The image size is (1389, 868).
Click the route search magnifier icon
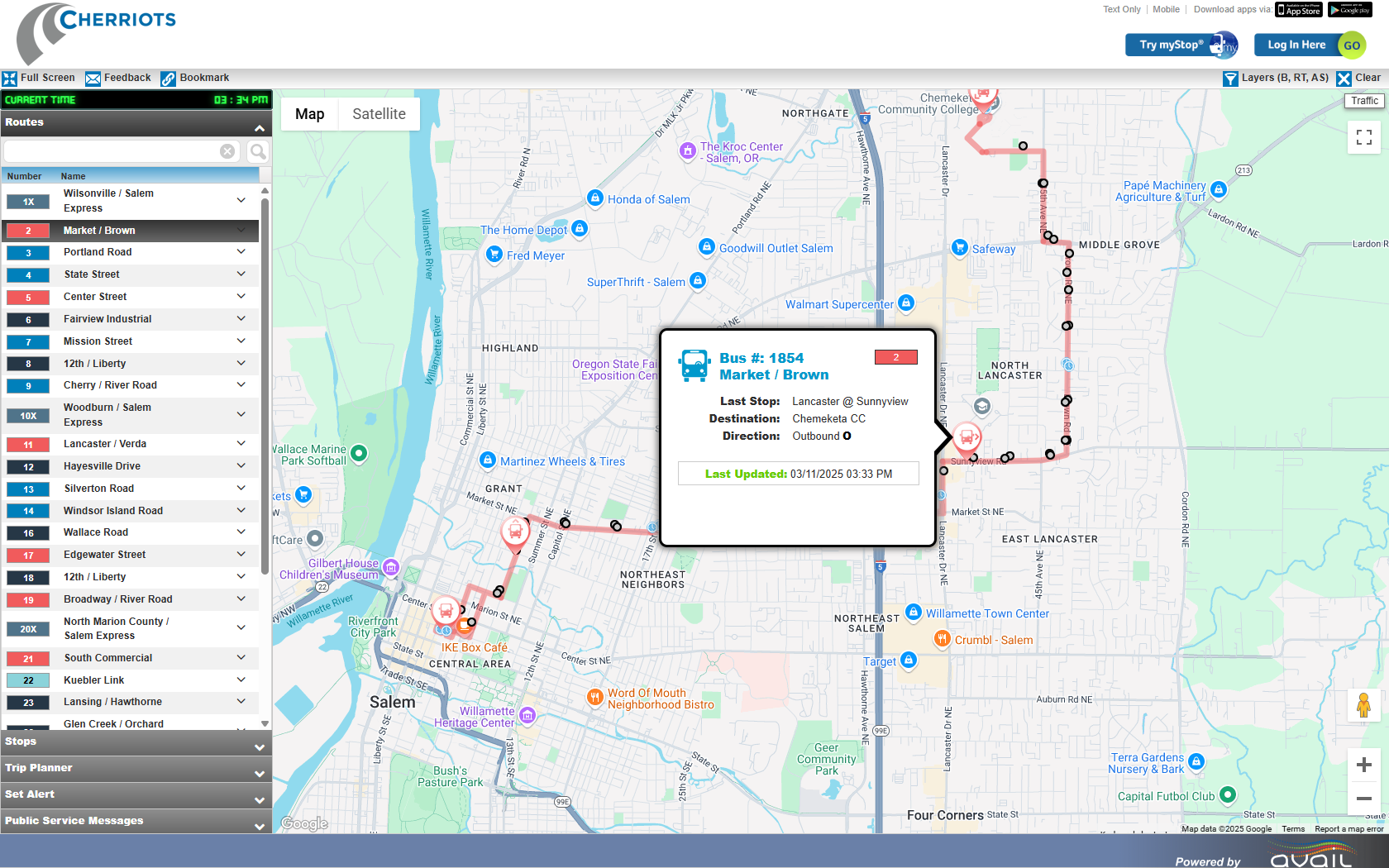258,151
